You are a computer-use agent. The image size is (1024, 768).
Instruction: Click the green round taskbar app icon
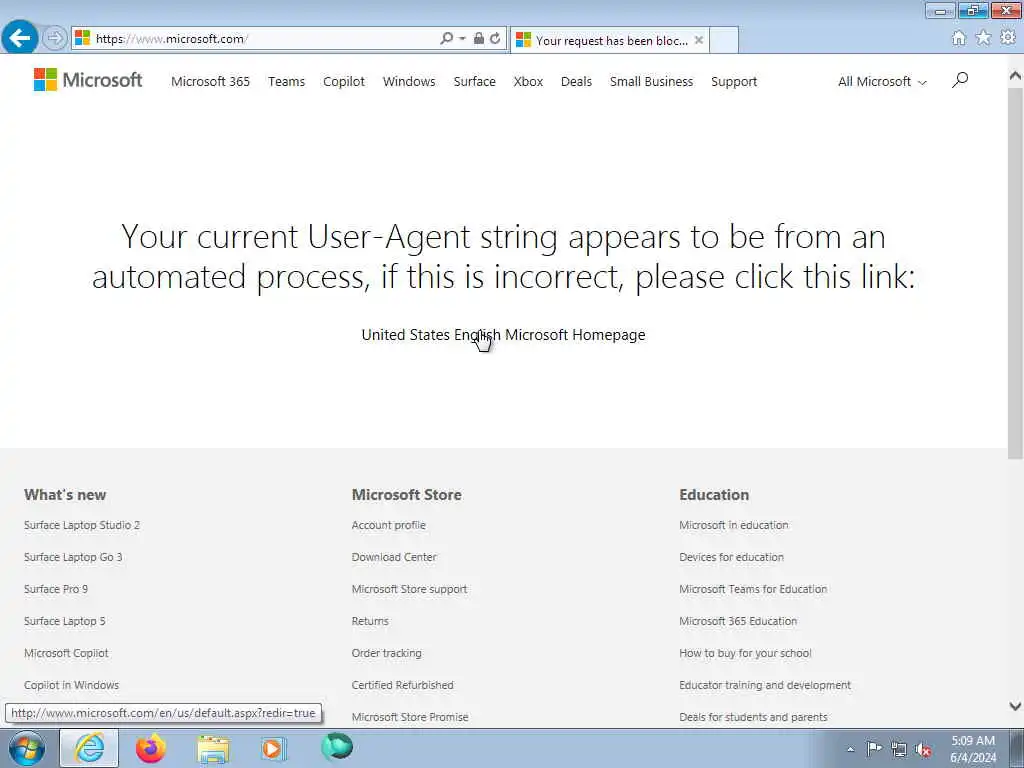tap(337, 747)
